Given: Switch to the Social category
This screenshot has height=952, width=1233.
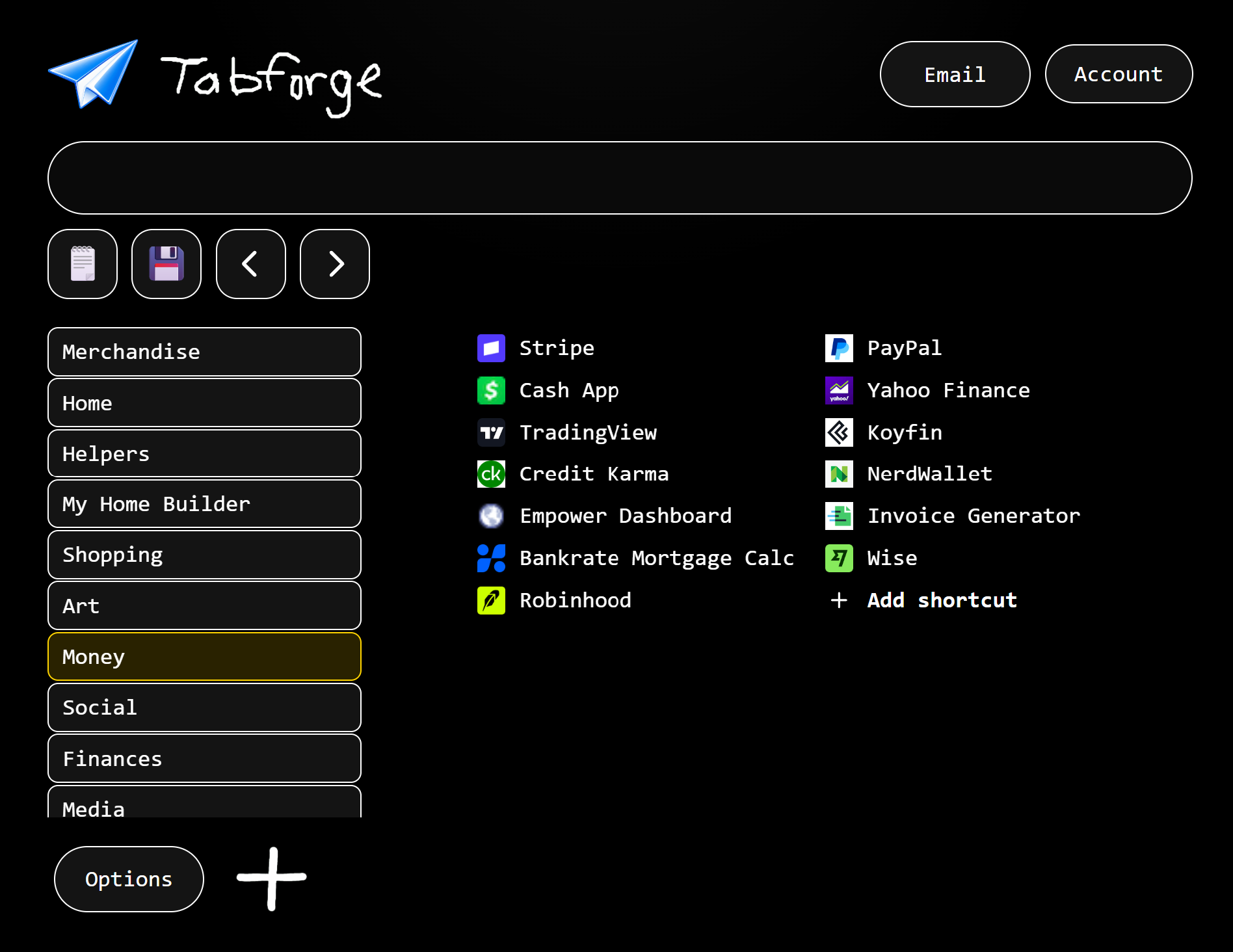Looking at the screenshot, I should pos(204,707).
